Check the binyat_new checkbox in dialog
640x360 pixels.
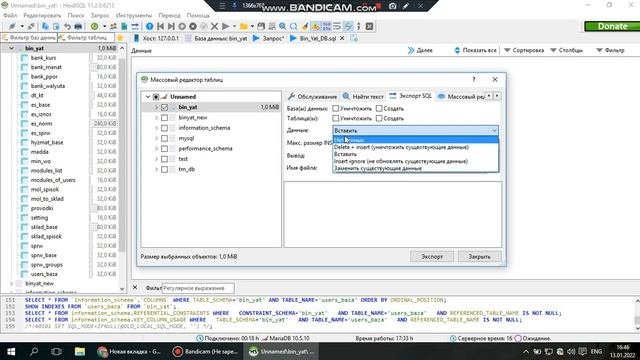click(x=164, y=118)
